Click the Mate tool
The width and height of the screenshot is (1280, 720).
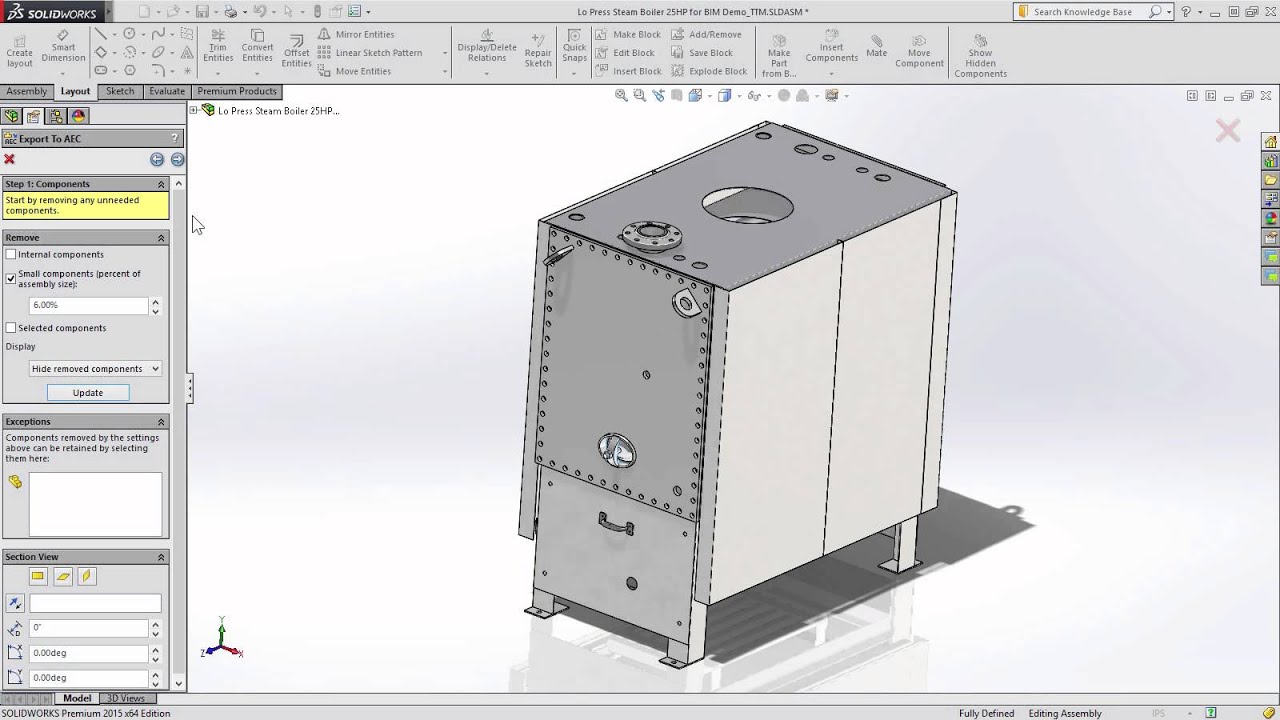pos(877,46)
